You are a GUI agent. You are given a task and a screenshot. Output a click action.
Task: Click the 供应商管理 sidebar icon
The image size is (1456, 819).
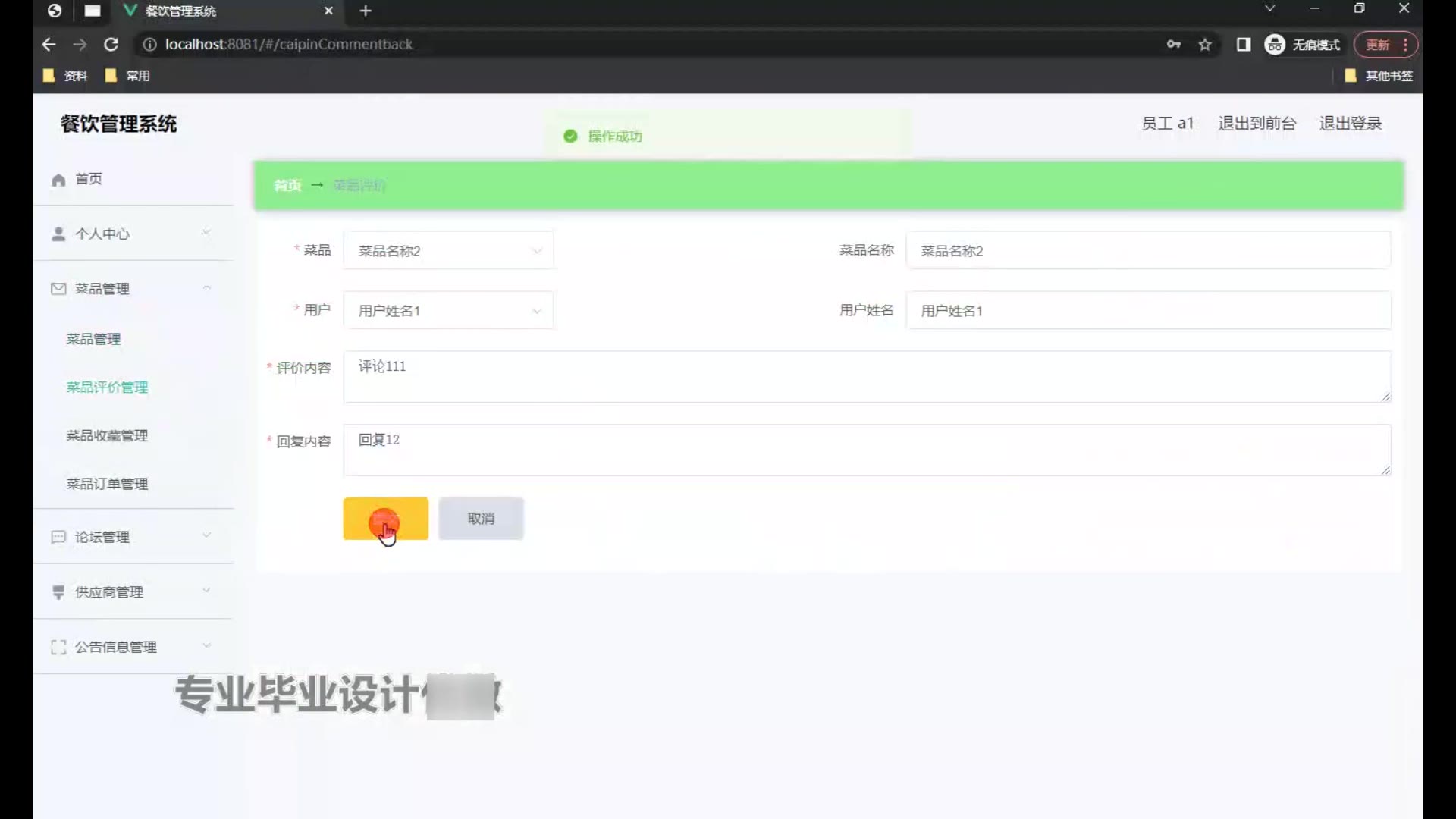(x=58, y=592)
